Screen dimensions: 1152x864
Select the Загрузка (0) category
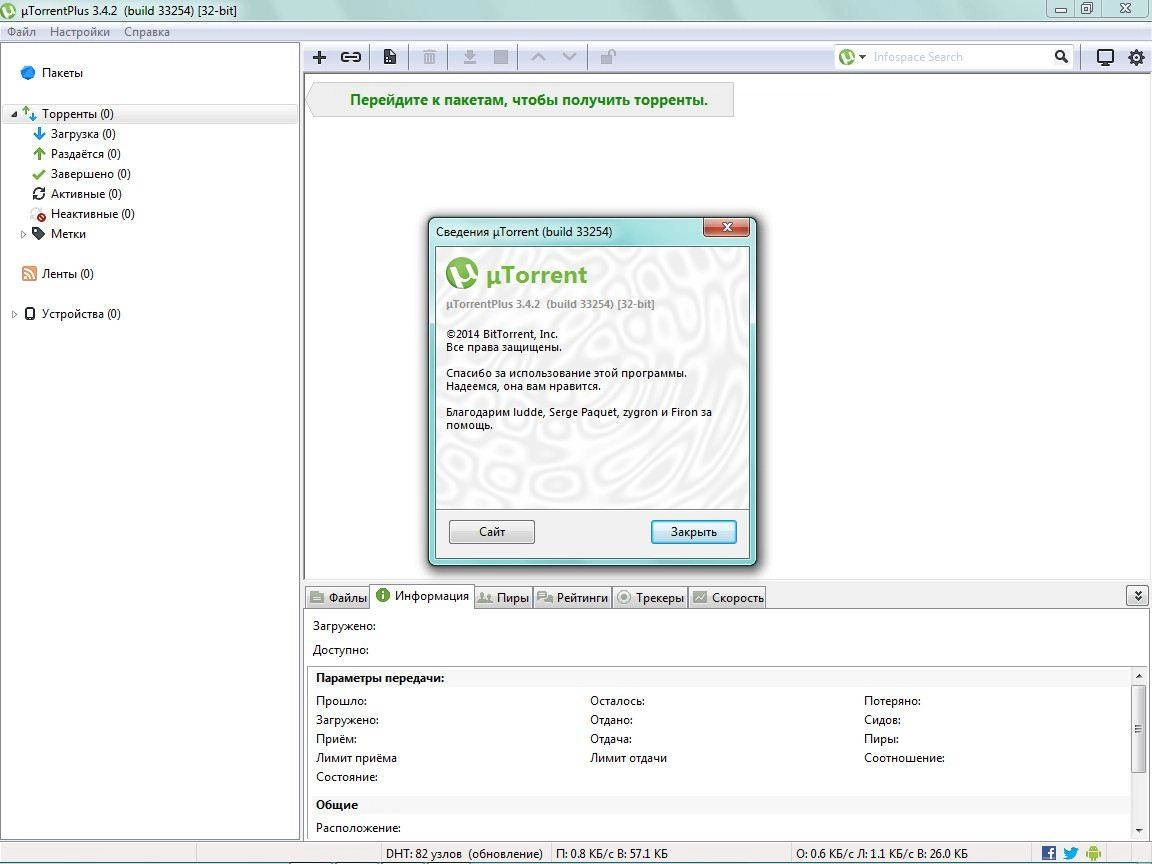[83, 134]
